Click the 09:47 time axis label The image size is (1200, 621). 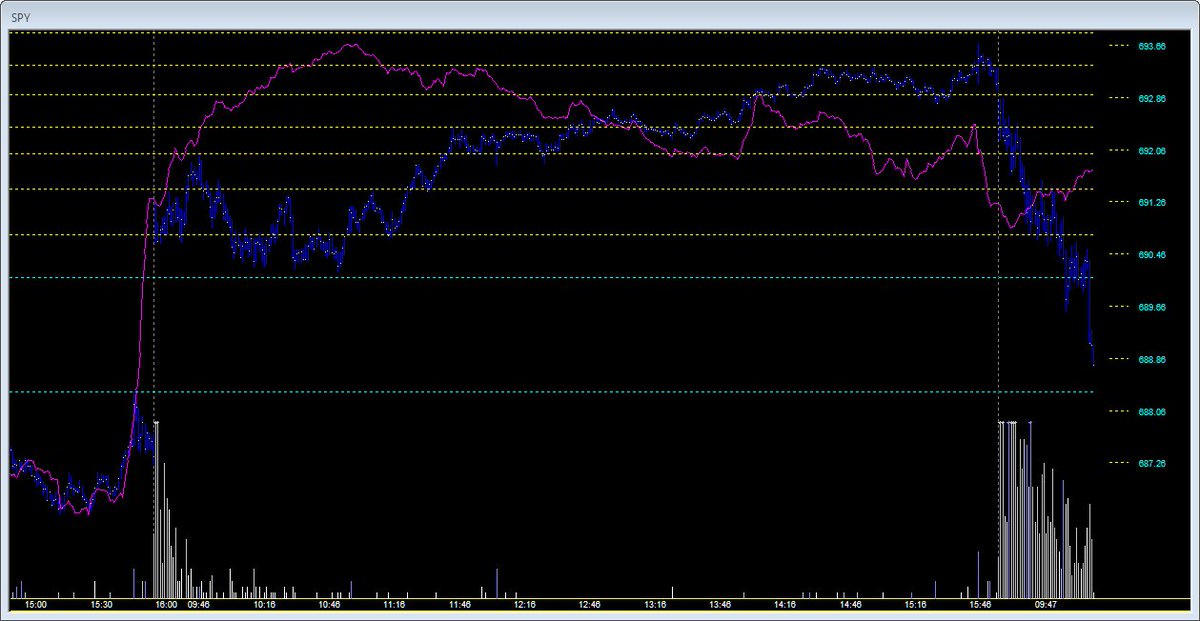(1046, 605)
